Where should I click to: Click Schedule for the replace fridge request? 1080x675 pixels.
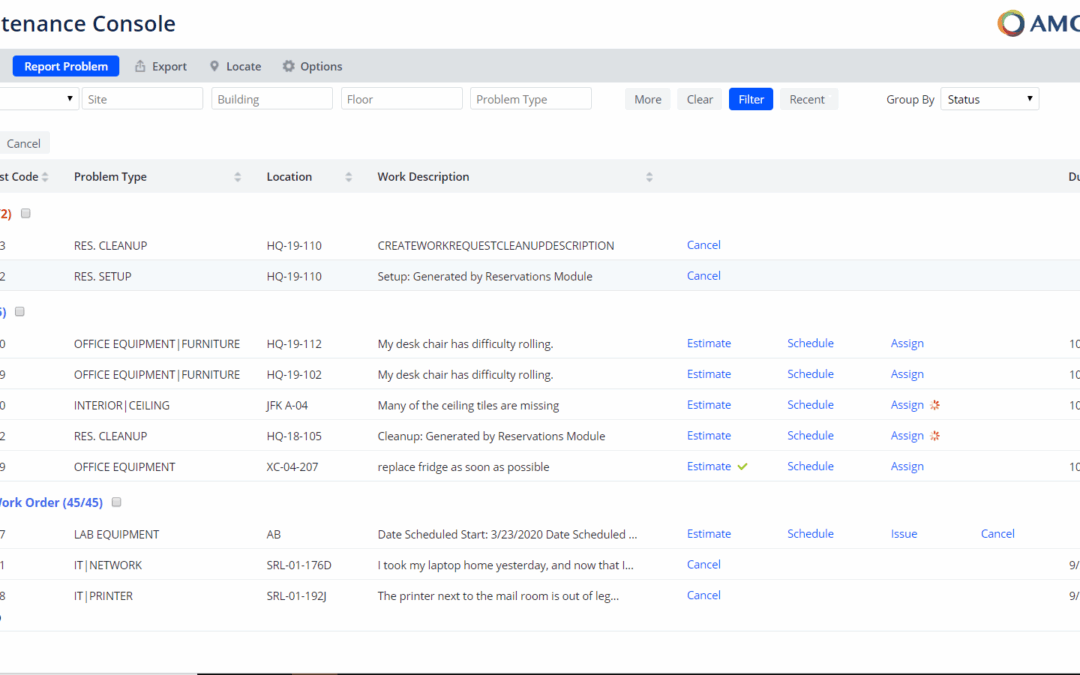[810, 466]
